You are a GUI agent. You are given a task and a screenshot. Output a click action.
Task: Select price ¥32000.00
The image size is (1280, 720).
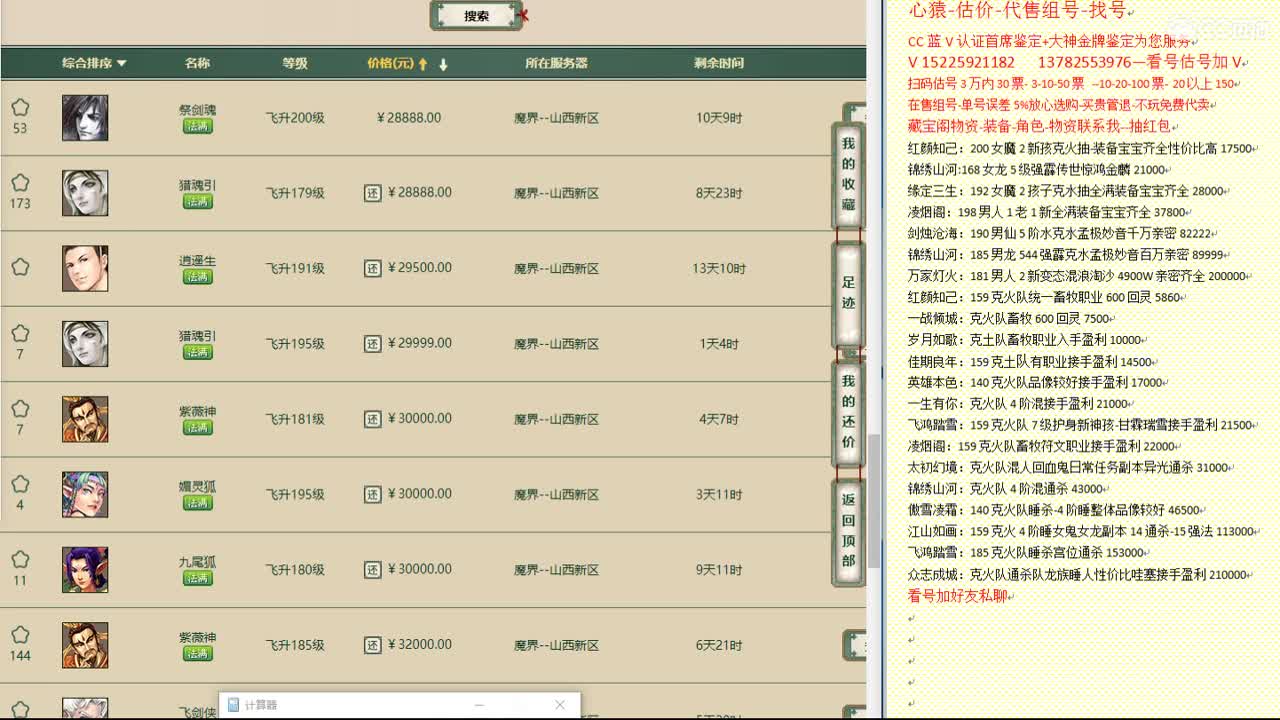pyautogui.click(x=420, y=645)
